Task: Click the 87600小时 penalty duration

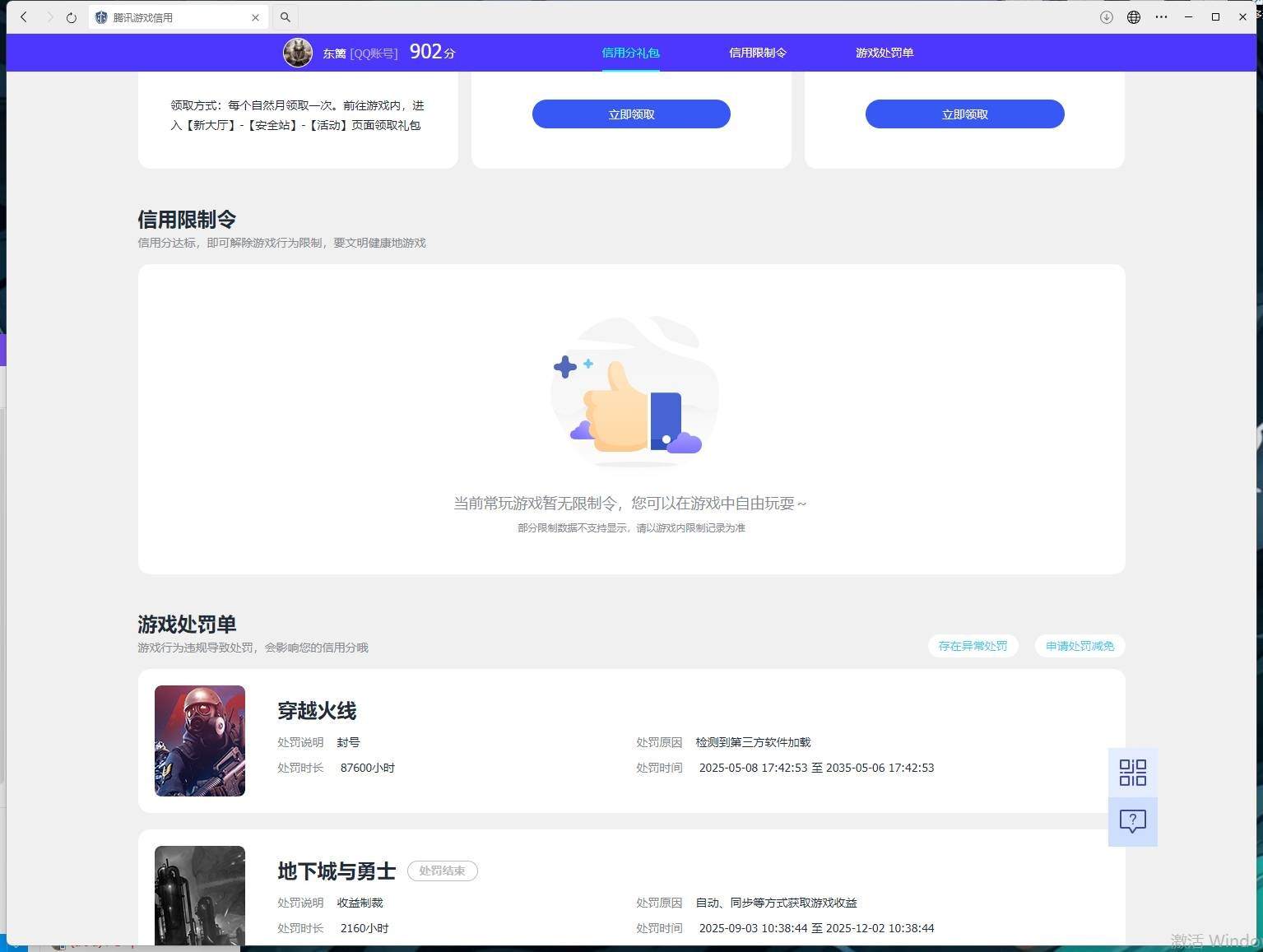Action: point(368,768)
